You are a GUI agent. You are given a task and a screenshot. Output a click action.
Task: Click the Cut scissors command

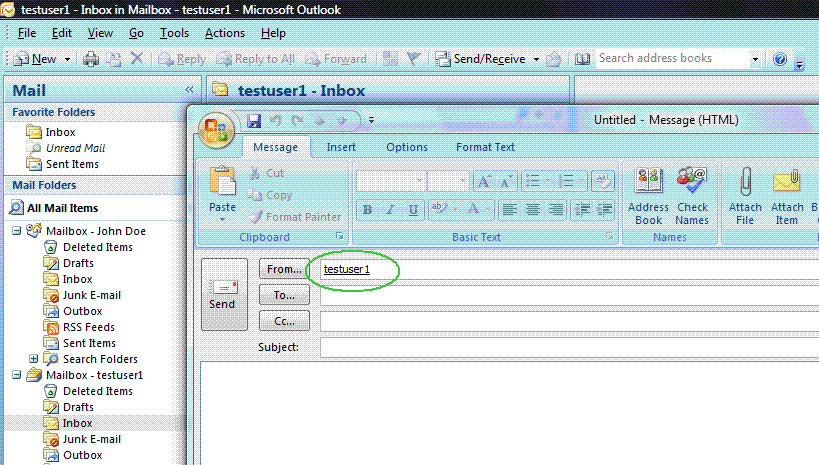pos(266,173)
